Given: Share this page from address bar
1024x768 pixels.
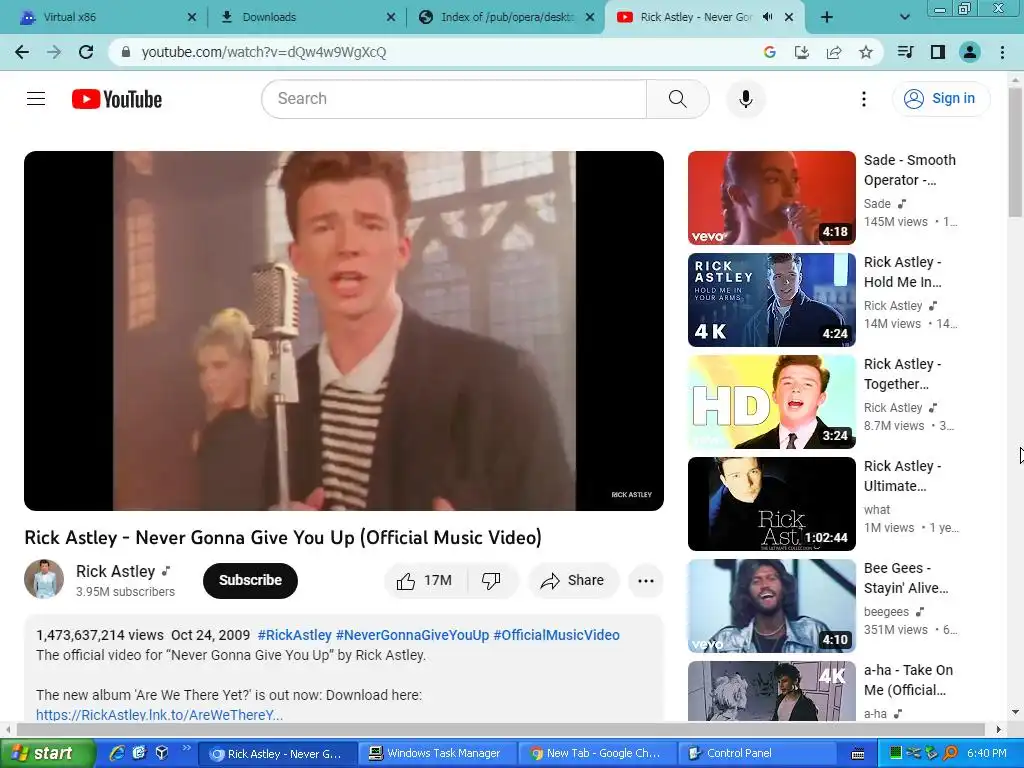Looking at the screenshot, I should (x=834, y=52).
